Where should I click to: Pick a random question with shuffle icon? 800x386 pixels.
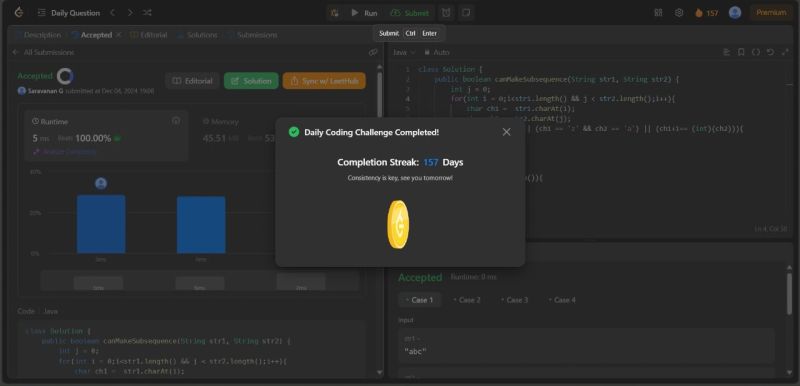[147, 13]
